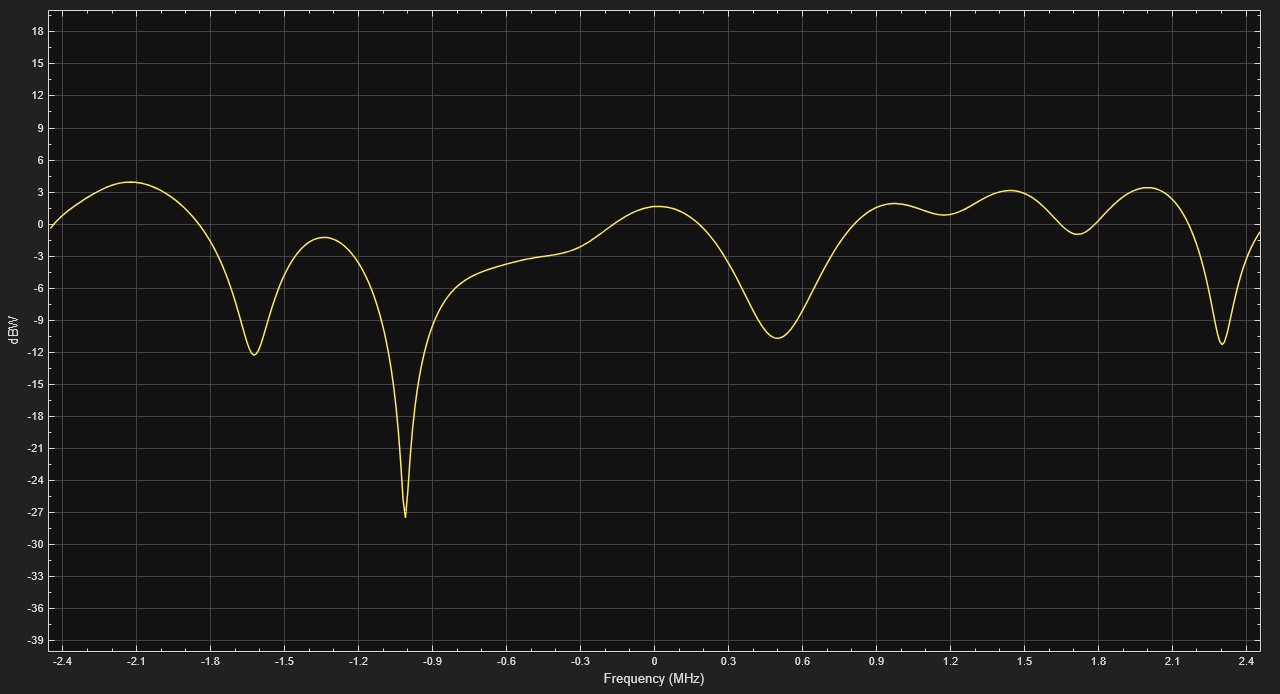The height and width of the screenshot is (694, 1280).
Task: Click the spectrum dip near 0.5 MHz
Action: pos(777,337)
